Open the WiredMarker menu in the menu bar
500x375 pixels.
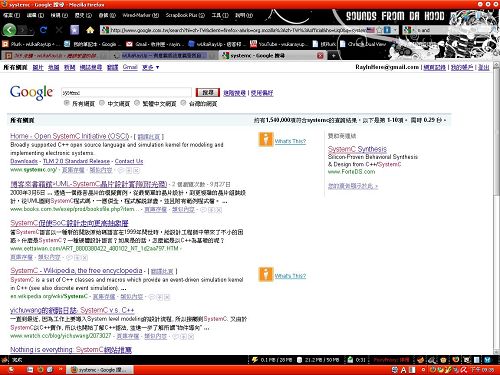(141, 15)
